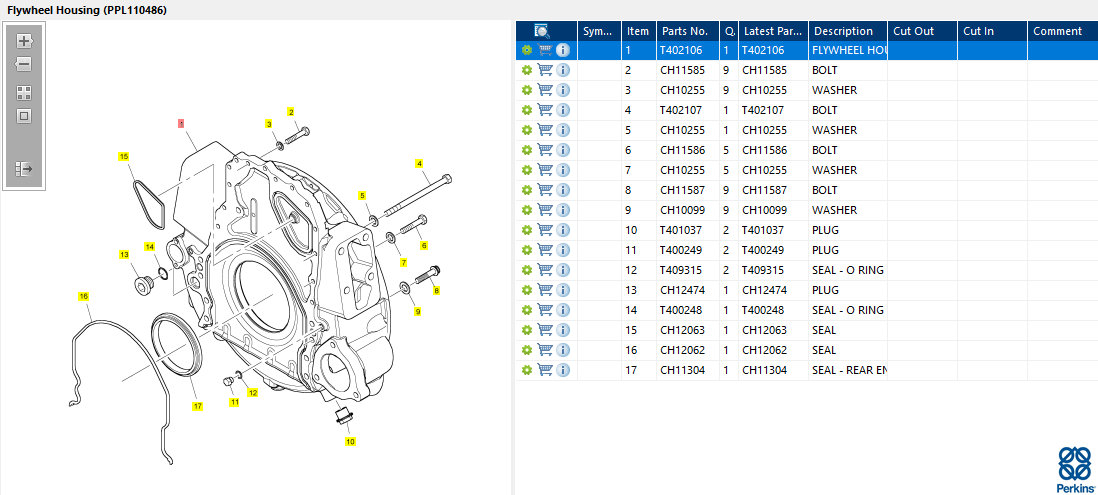Zoom out of the parts diagram
This screenshot has height=495, width=1098.
tap(24, 65)
